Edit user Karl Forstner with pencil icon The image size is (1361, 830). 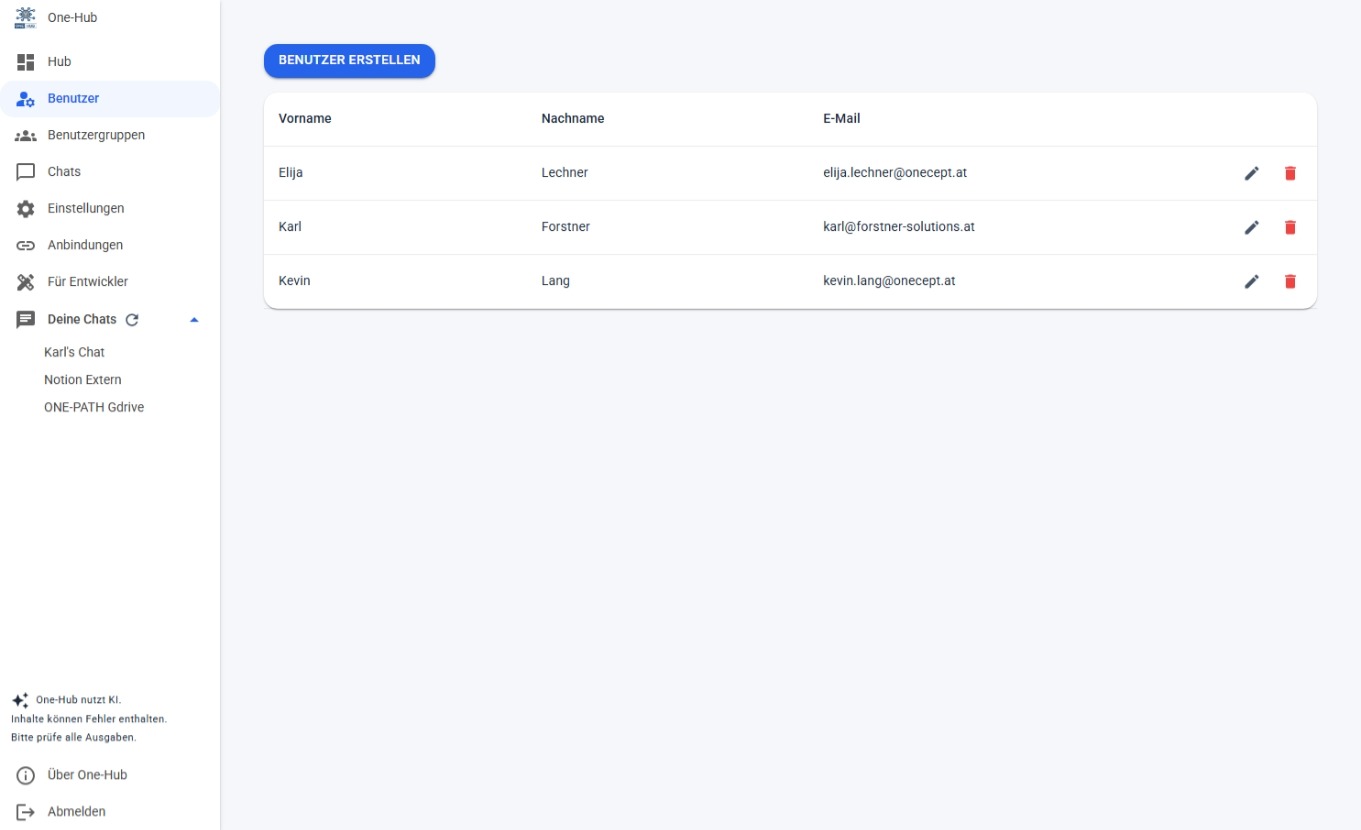(x=1251, y=227)
